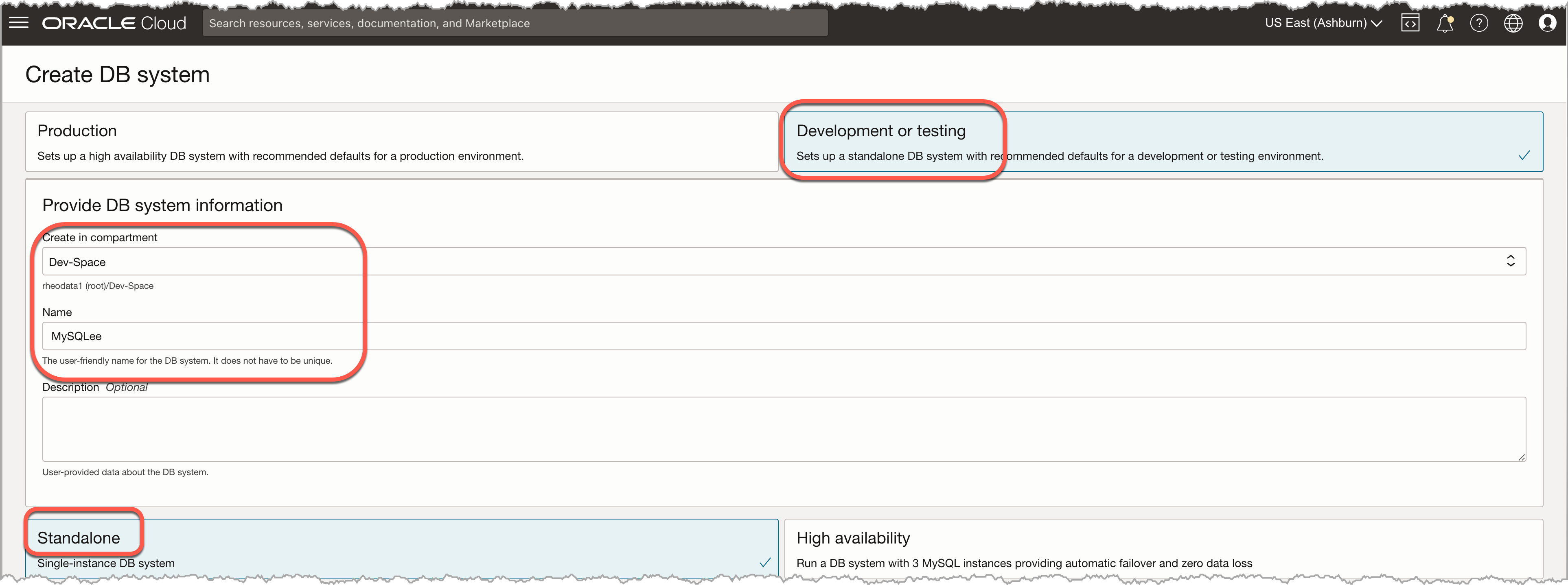Image resolution: width=1568 pixels, height=585 pixels.
Task: Open the user profile avatar menu
Action: (x=1547, y=23)
